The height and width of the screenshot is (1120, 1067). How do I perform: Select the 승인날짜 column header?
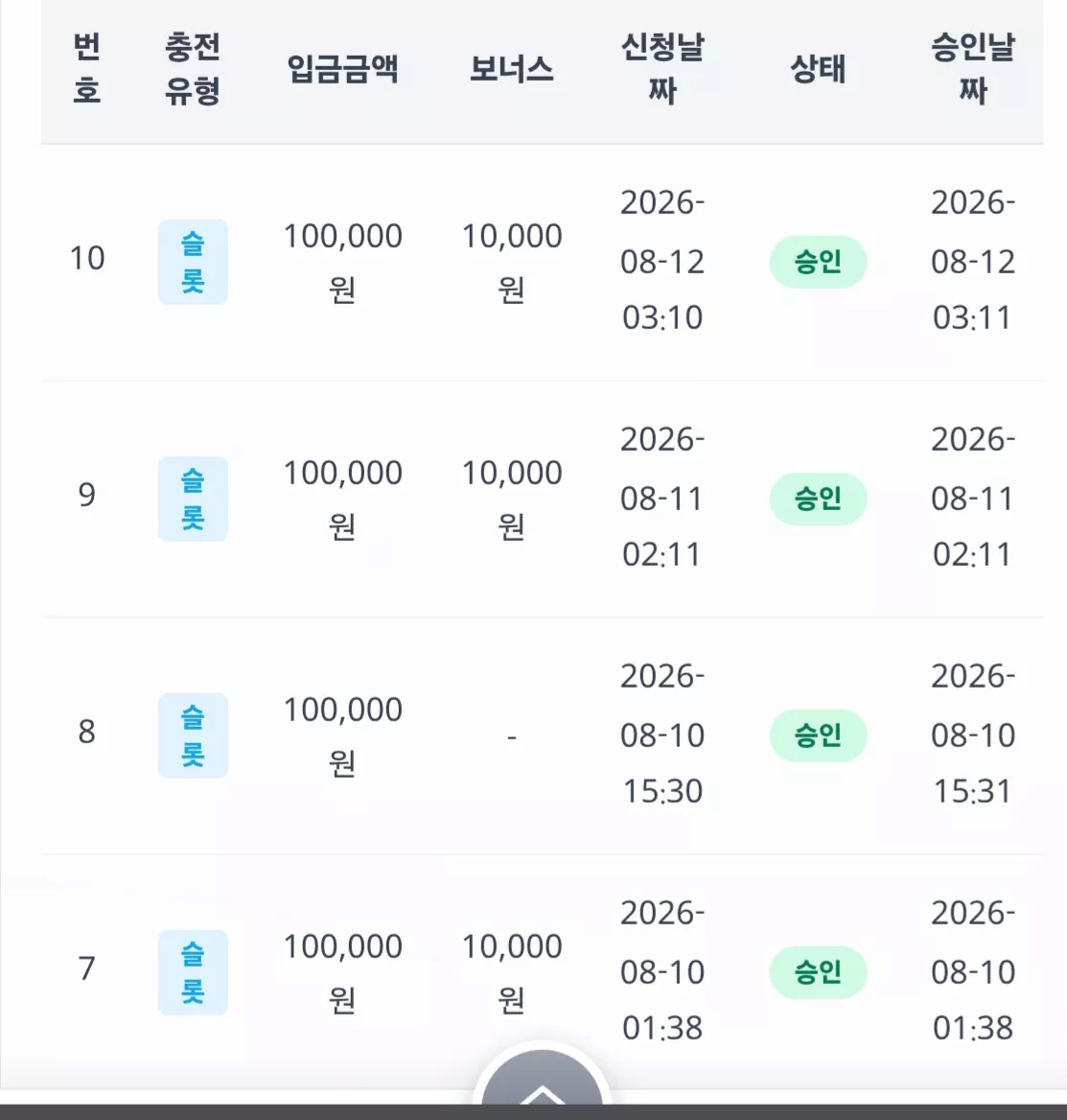point(973,69)
